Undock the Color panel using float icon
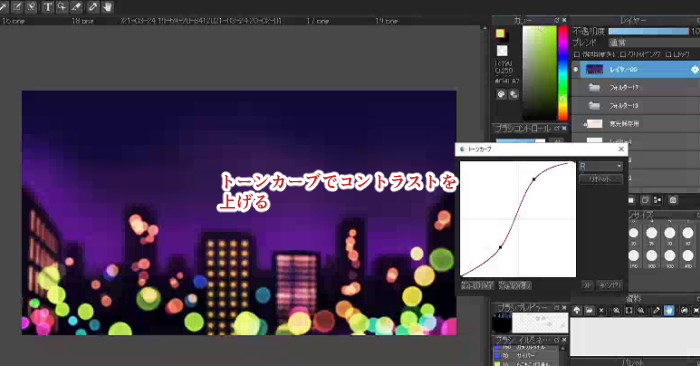Screen dimensions: 700x366 [x=557, y=20]
